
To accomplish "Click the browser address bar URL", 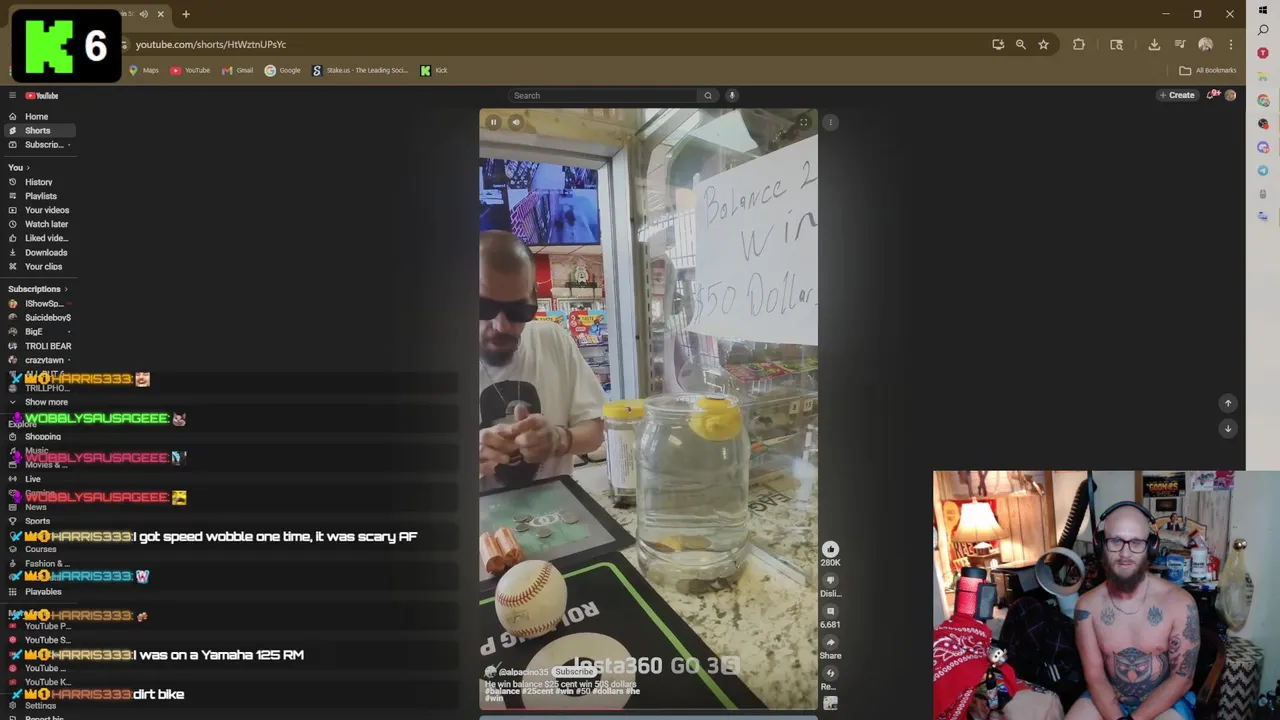I will (211, 45).
